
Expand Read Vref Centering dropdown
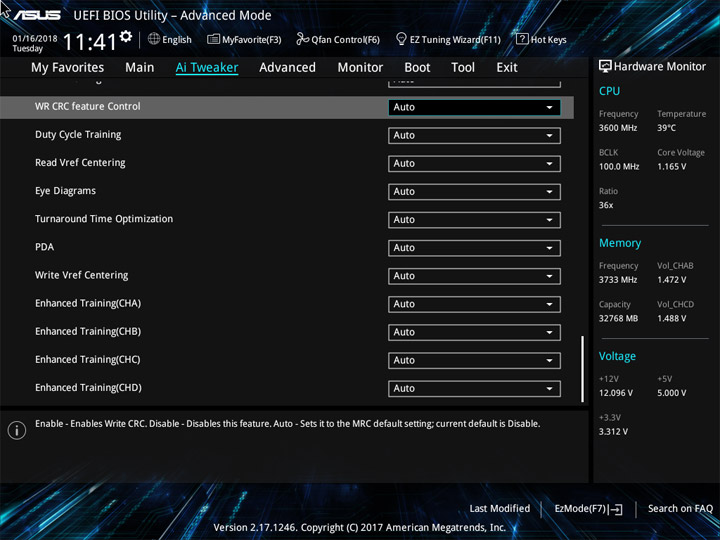click(x=474, y=163)
